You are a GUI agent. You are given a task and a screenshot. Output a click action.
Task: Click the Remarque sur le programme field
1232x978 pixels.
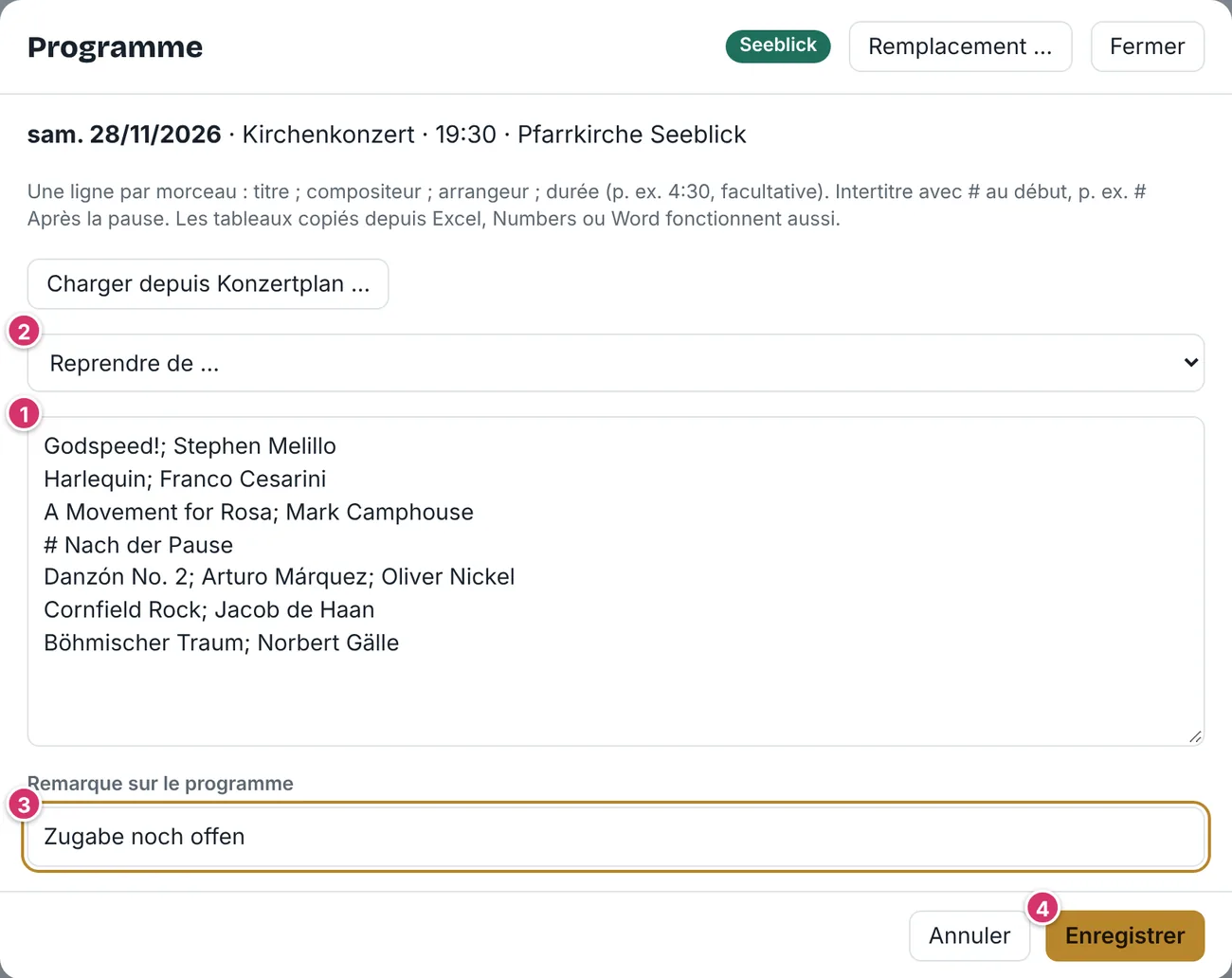[x=616, y=837]
